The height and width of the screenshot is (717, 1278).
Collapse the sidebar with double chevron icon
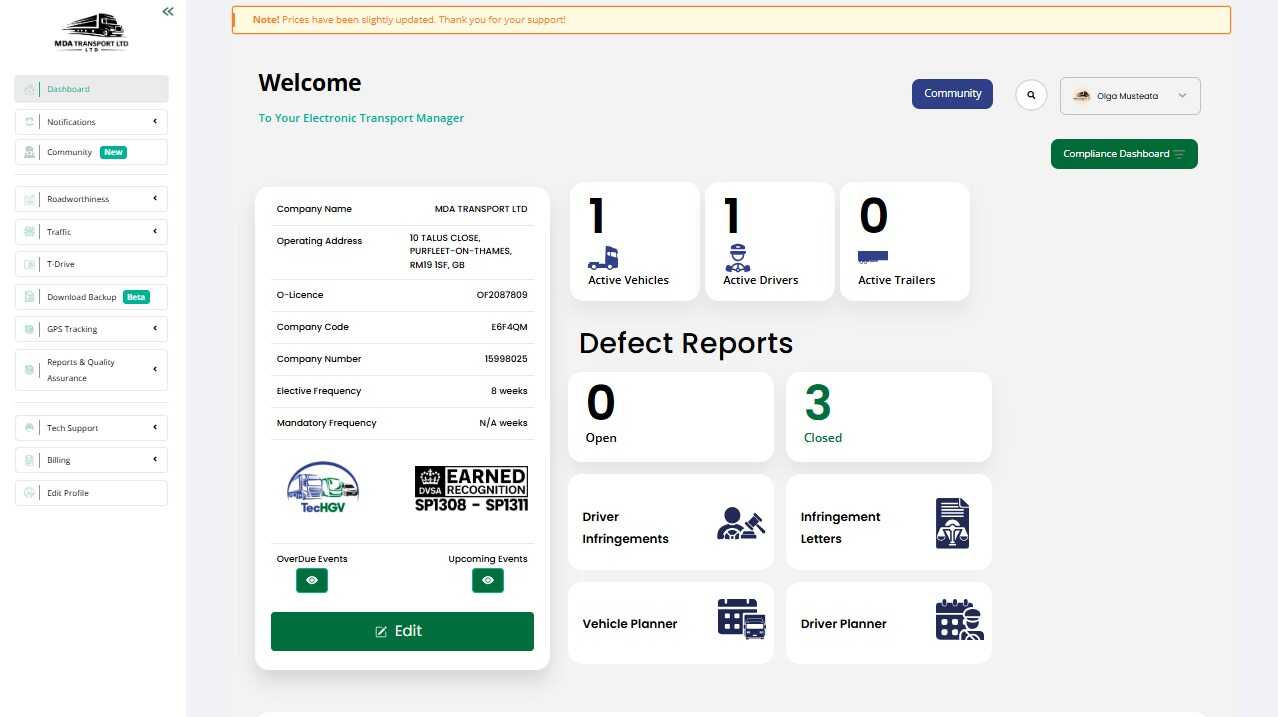168,11
